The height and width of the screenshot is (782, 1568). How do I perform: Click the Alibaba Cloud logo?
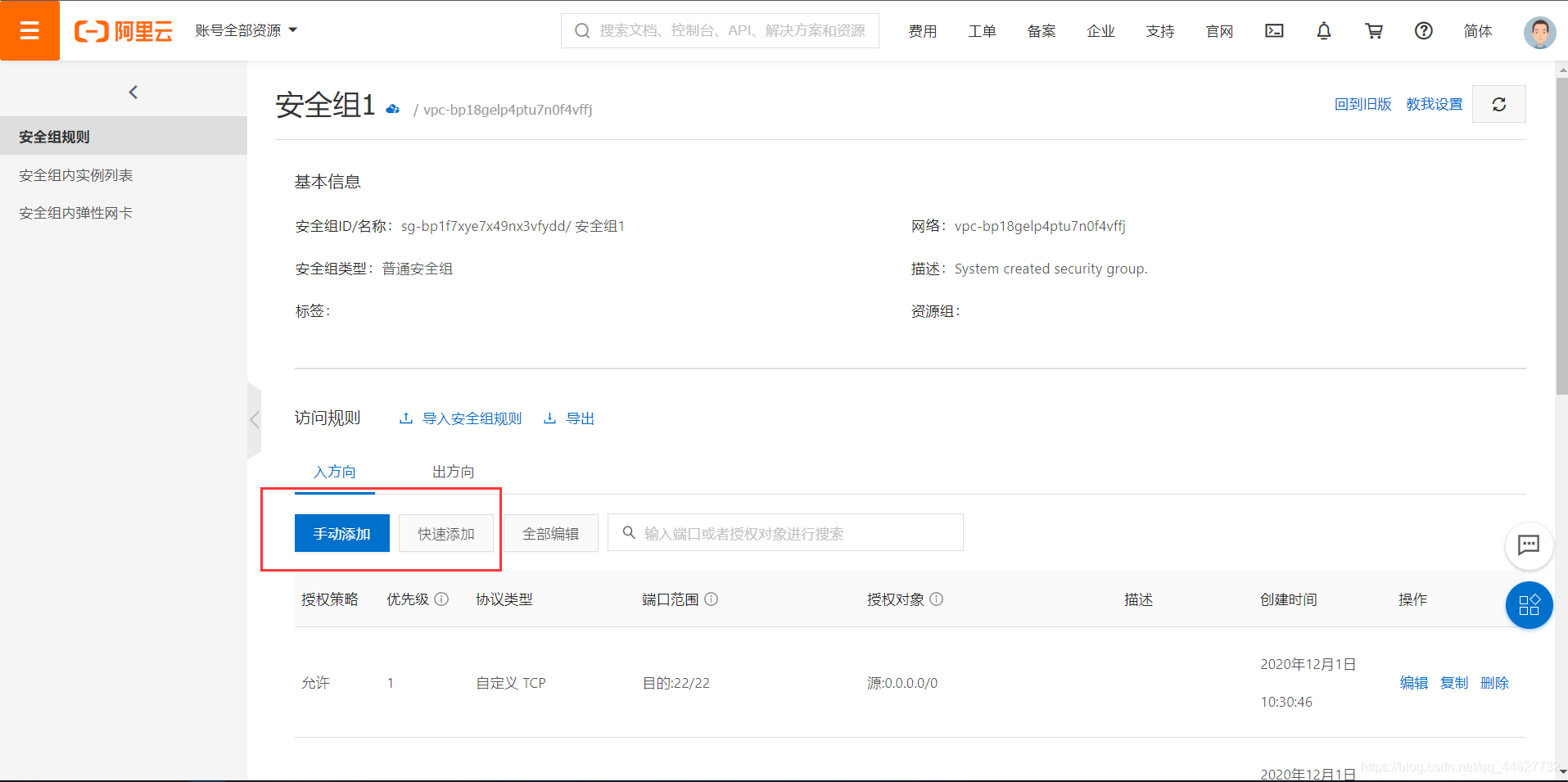124,31
